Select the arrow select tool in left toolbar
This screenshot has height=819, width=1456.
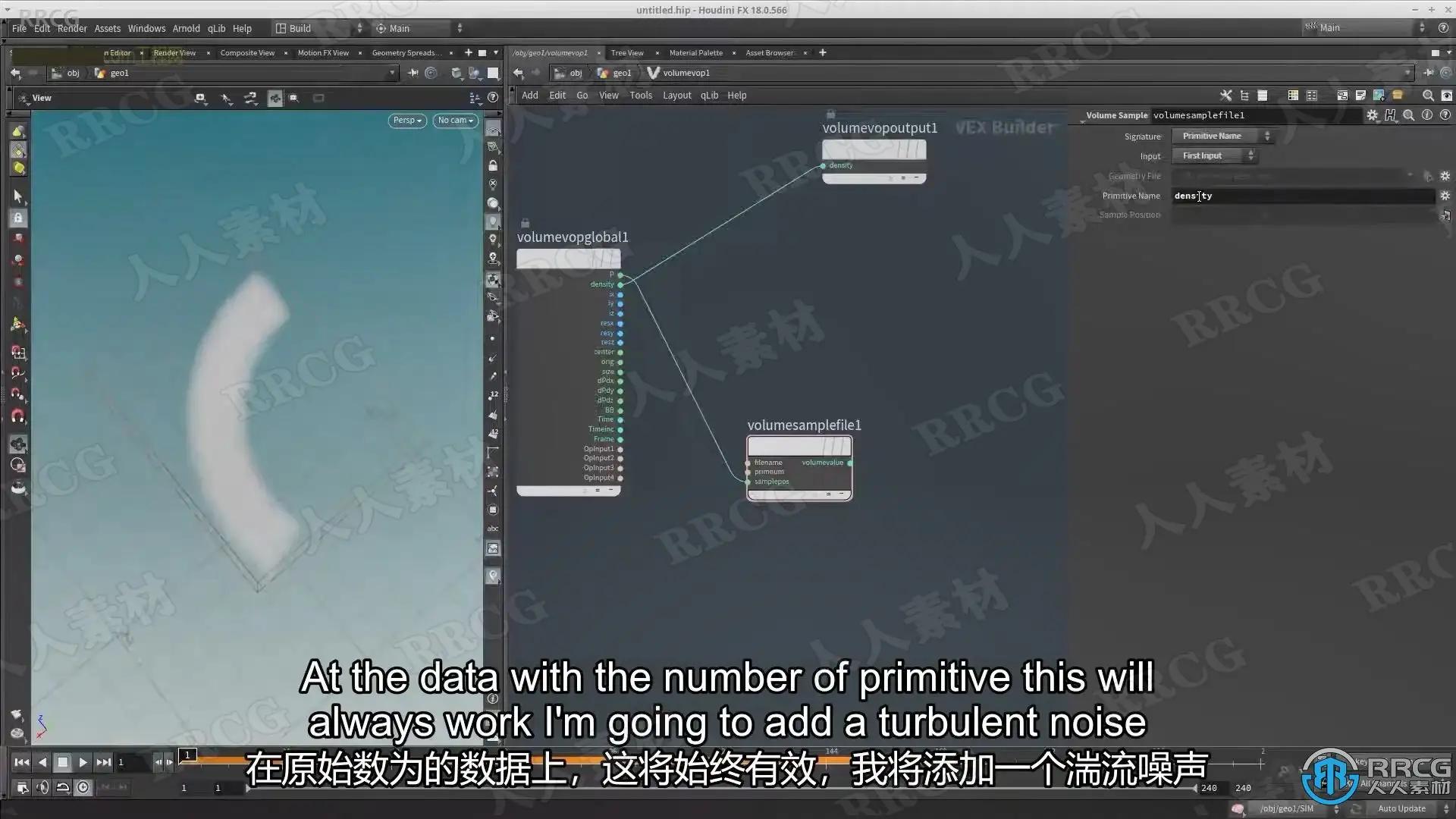(18, 196)
